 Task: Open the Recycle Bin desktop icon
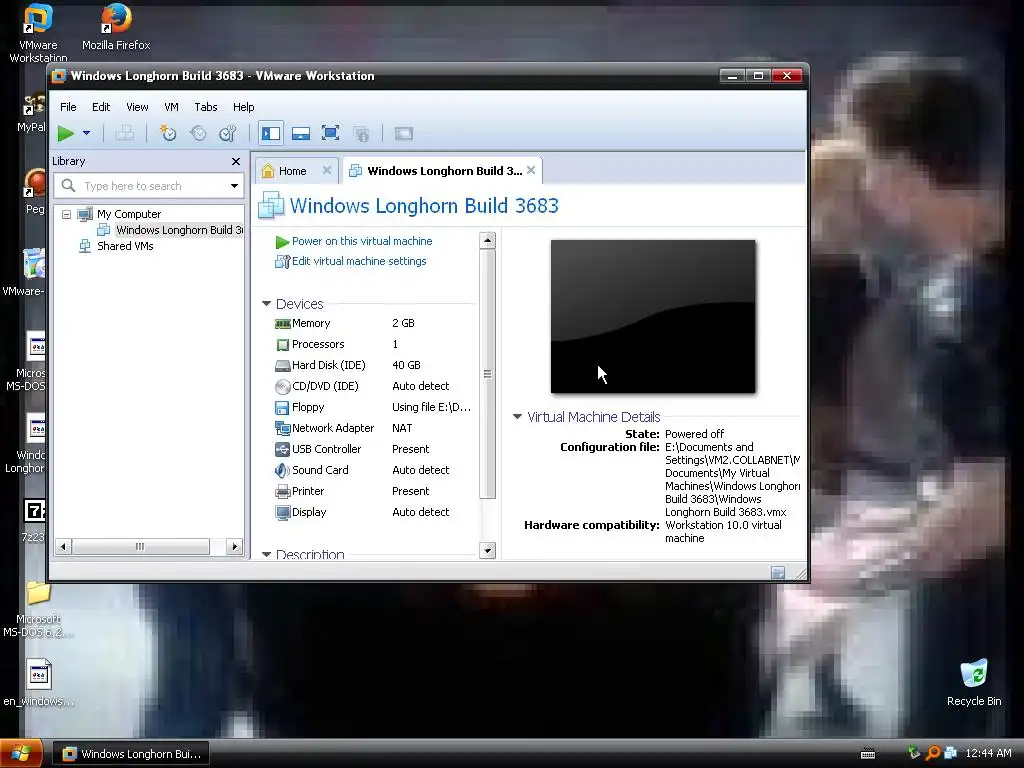[974, 682]
